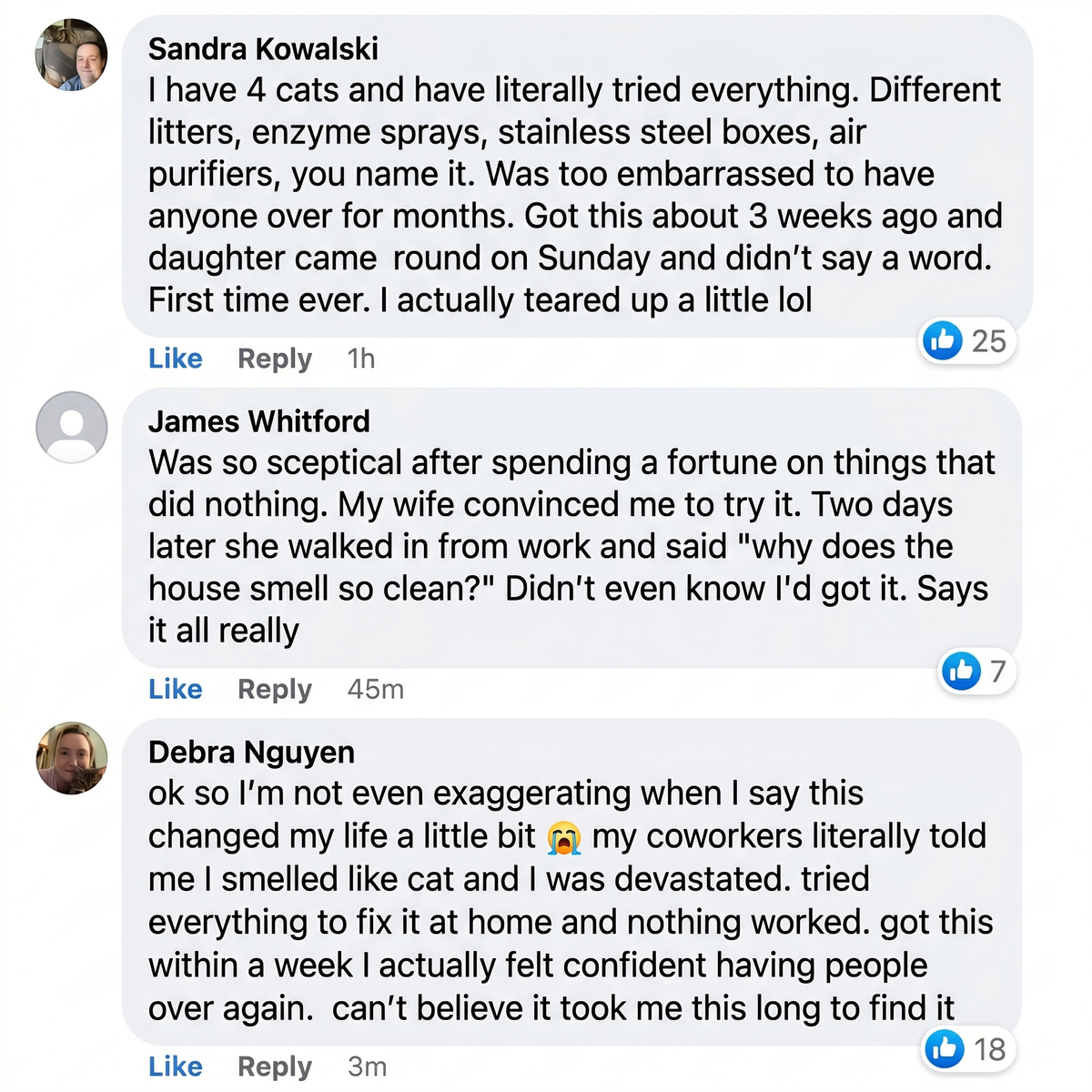This screenshot has height=1092, width=1092.
Task: Click the 45m timestamp on James's comment
Action: click(x=376, y=689)
